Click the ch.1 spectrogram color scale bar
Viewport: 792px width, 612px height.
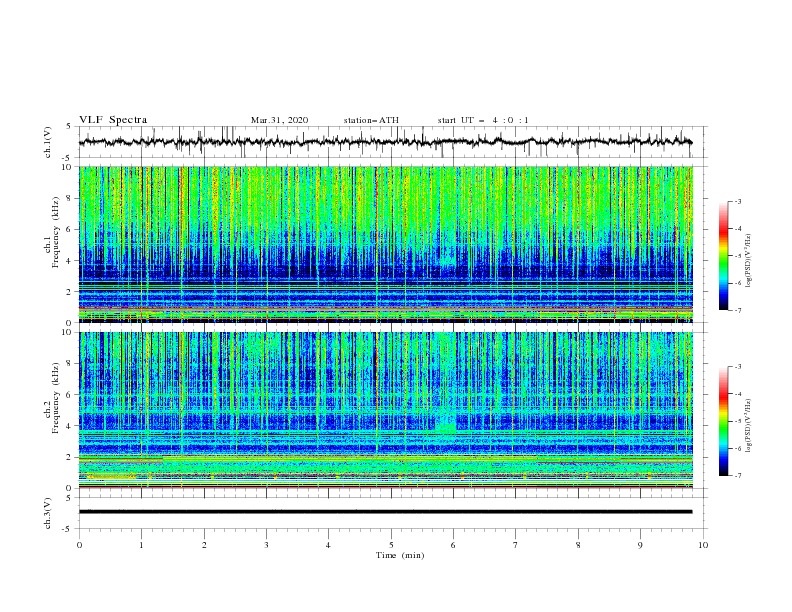coord(723,256)
